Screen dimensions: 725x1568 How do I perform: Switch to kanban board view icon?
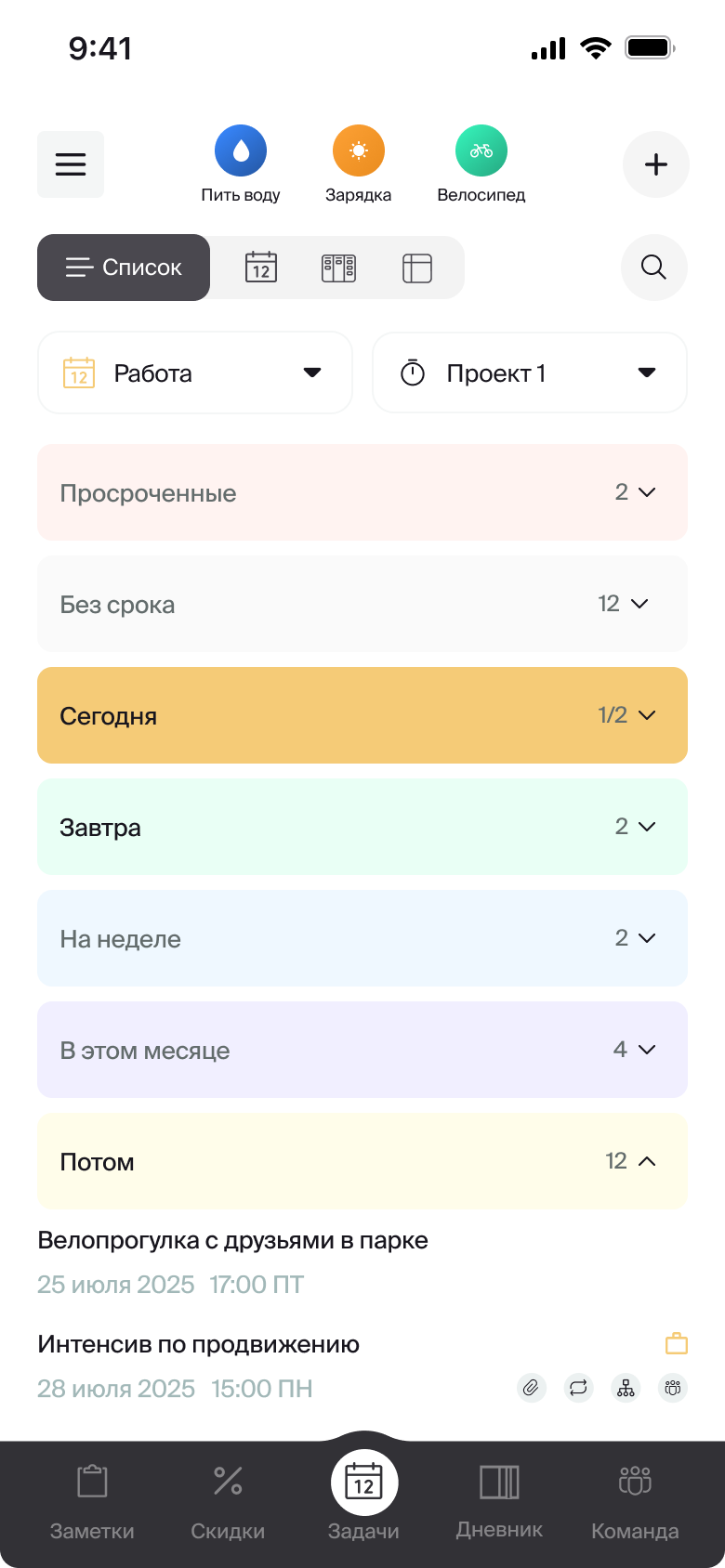coord(338,268)
